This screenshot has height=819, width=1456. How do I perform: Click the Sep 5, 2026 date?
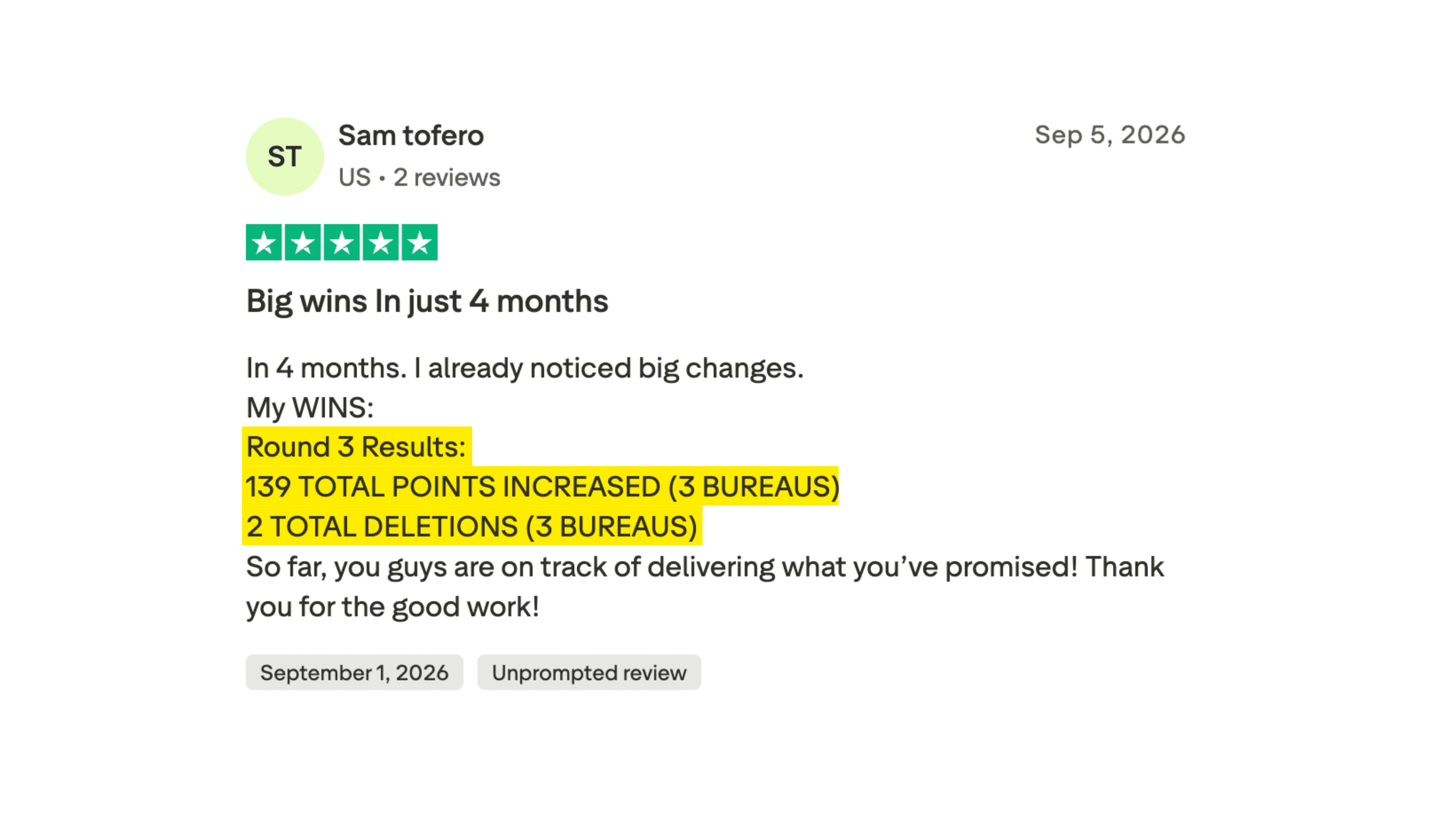click(x=1110, y=135)
